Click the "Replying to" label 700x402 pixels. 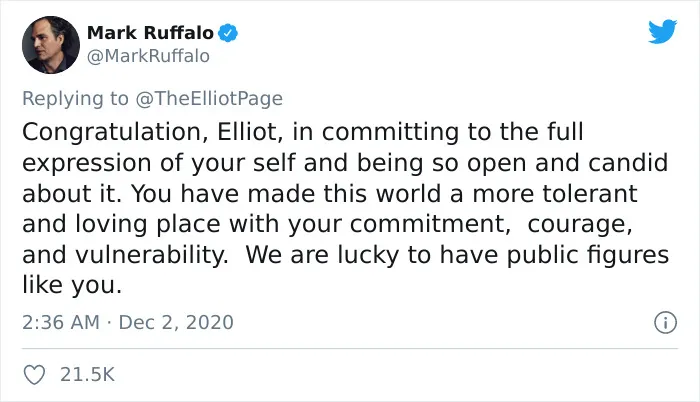pyautogui.click(x=75, y=99)
